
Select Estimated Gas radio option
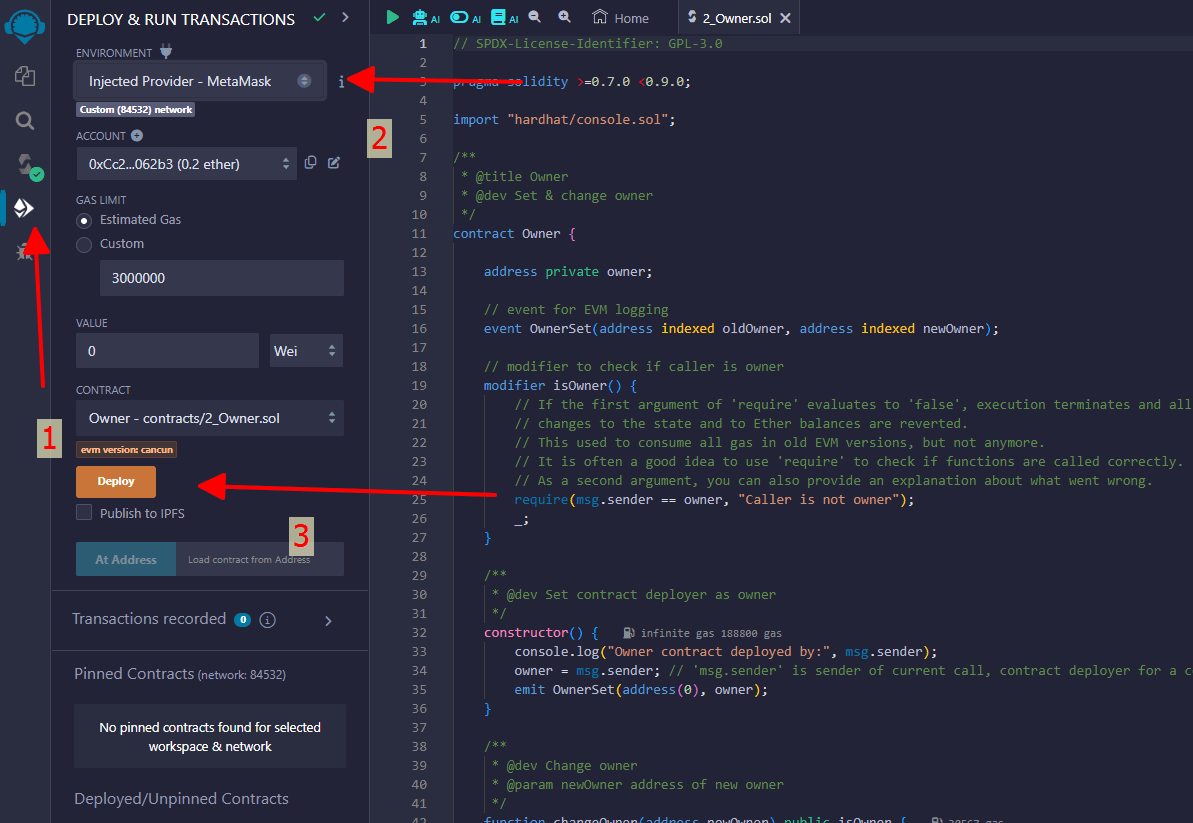[x=84, y=220]
